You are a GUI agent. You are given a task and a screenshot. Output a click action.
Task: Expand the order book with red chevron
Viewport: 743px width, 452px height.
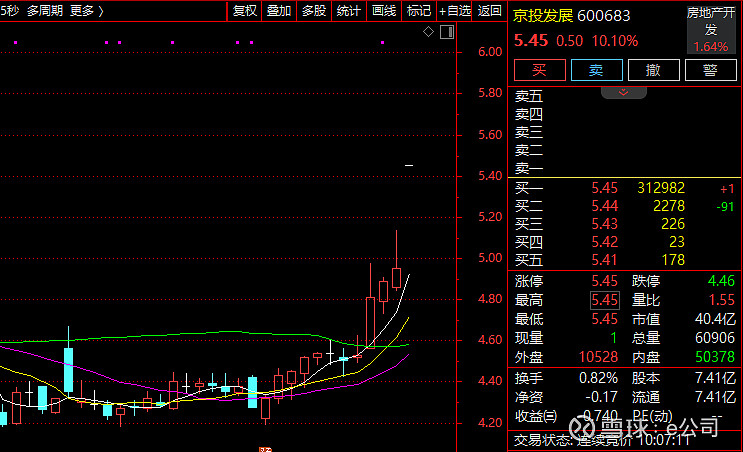coord(624,91)
